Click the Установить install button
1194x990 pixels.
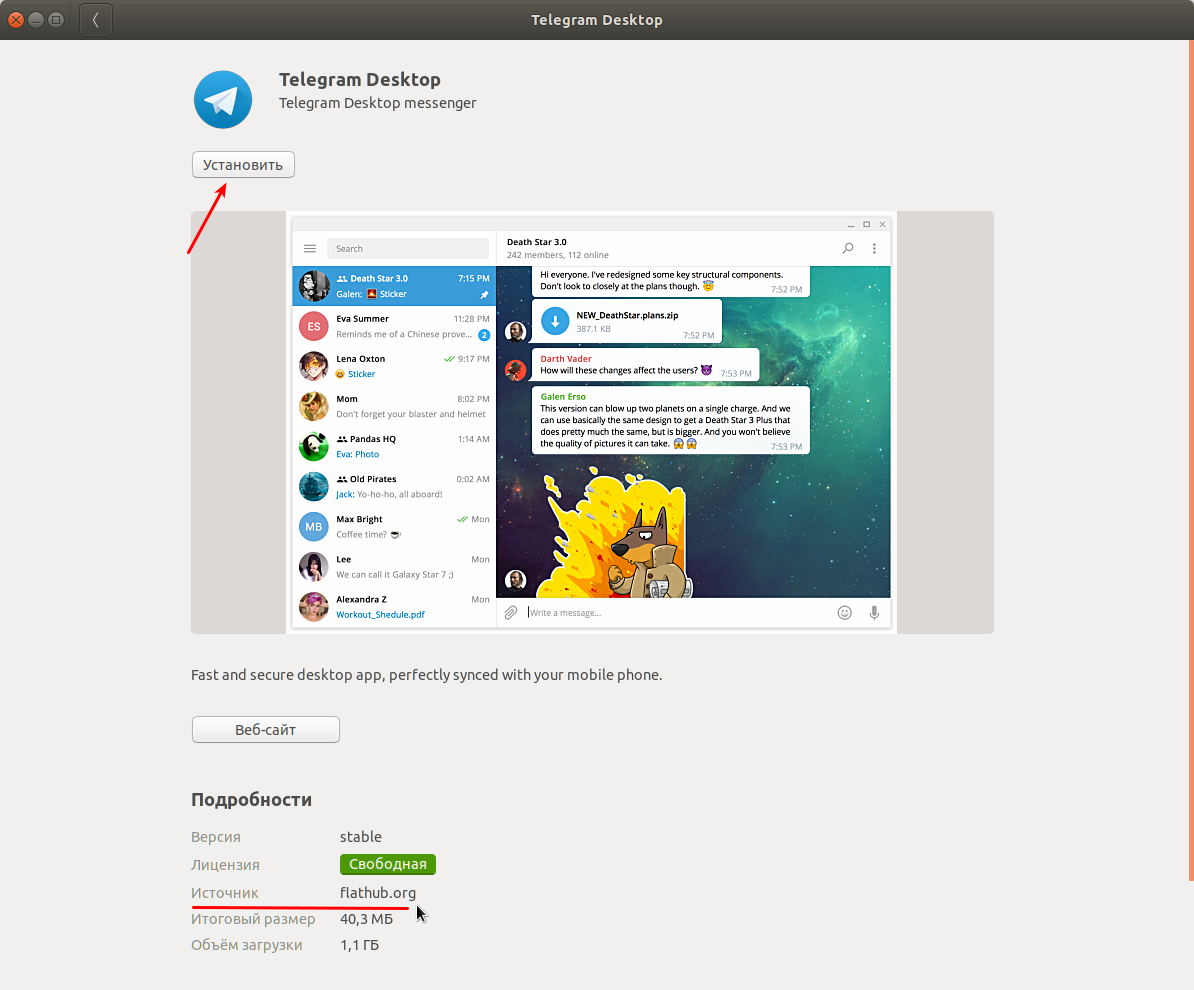point(243,164)
